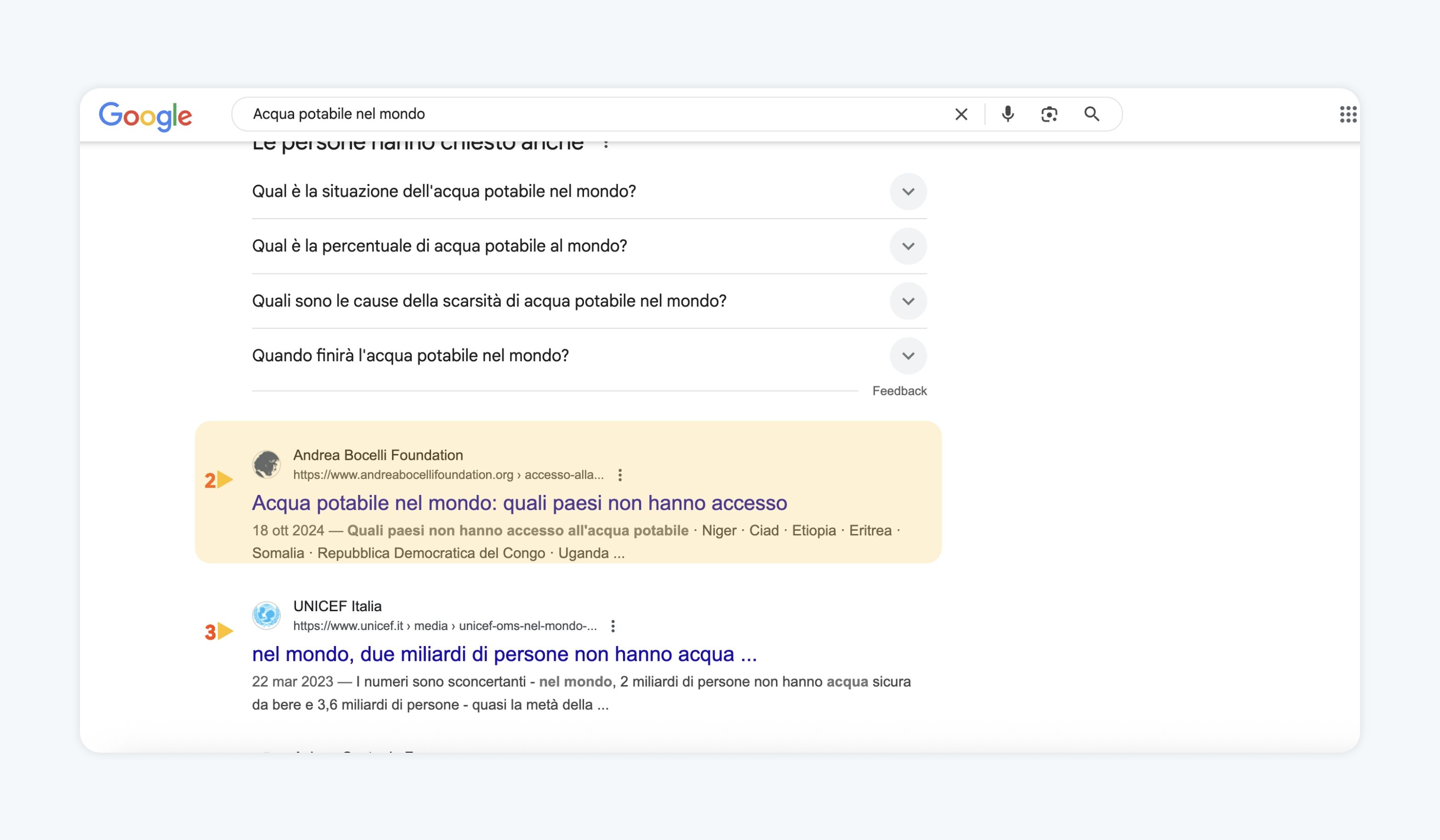Open "nel mondo, due miliardi di persone" result

pyautogui.click(x=505, y=654)
